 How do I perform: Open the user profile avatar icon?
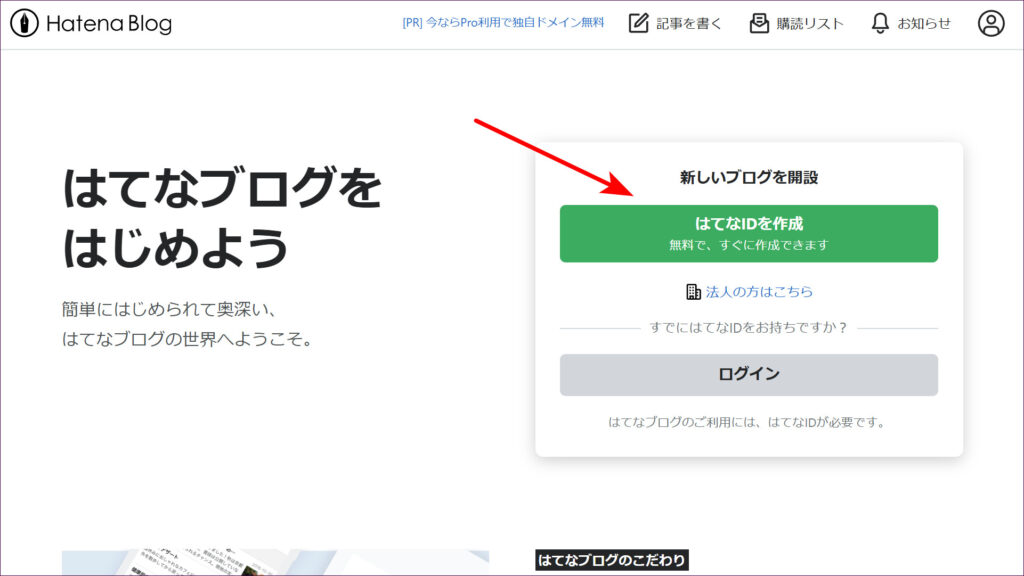tap(991, 23)
